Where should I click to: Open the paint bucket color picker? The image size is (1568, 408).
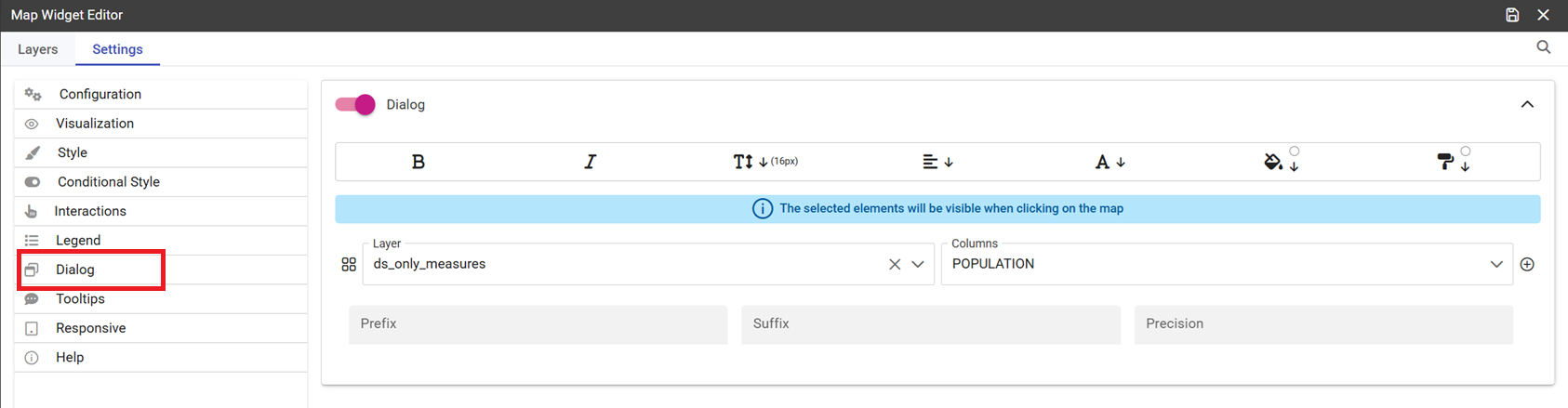(x=1282, y=161)
